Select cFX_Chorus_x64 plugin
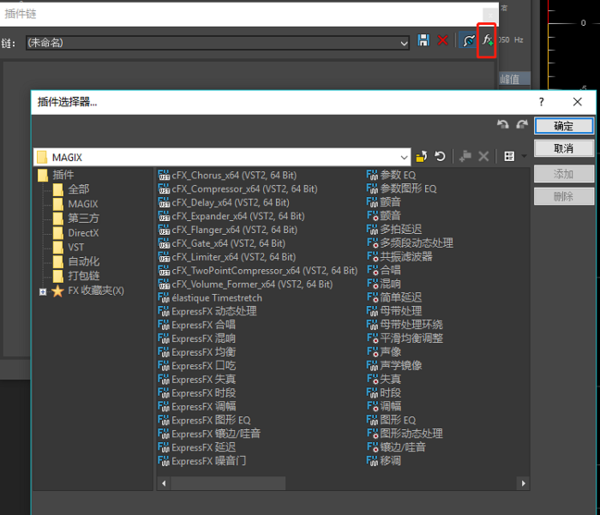 [x=227, y=176]
